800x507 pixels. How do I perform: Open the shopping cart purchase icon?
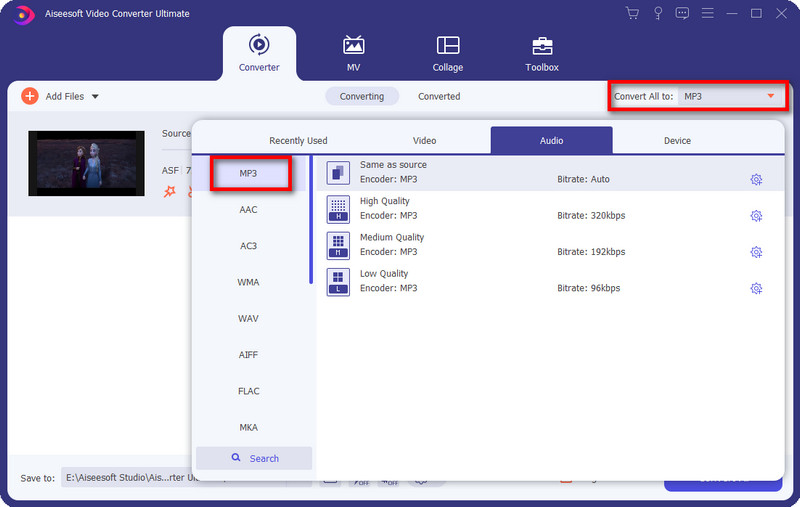632,13
